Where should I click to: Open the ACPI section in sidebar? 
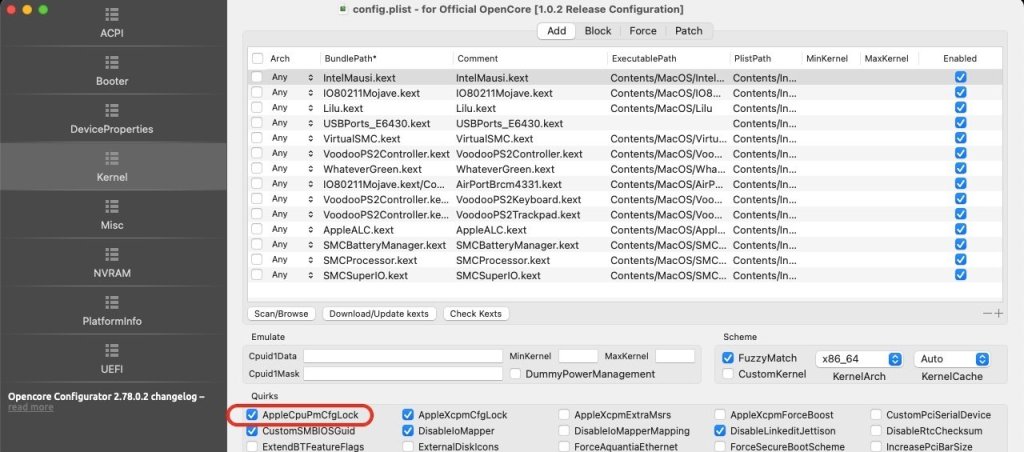click(112, 15)
